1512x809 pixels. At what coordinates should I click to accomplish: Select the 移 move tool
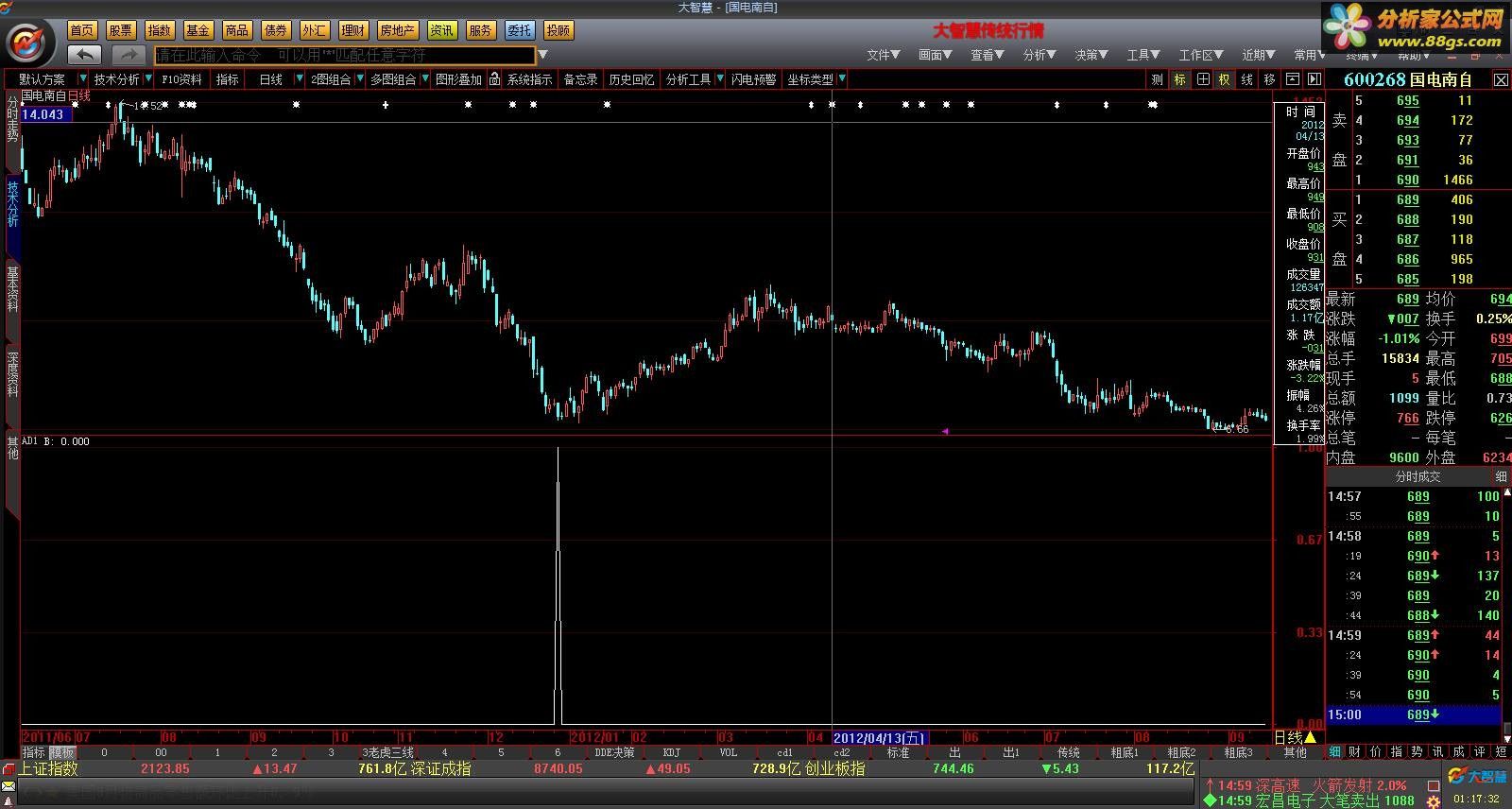[1269, 79]
